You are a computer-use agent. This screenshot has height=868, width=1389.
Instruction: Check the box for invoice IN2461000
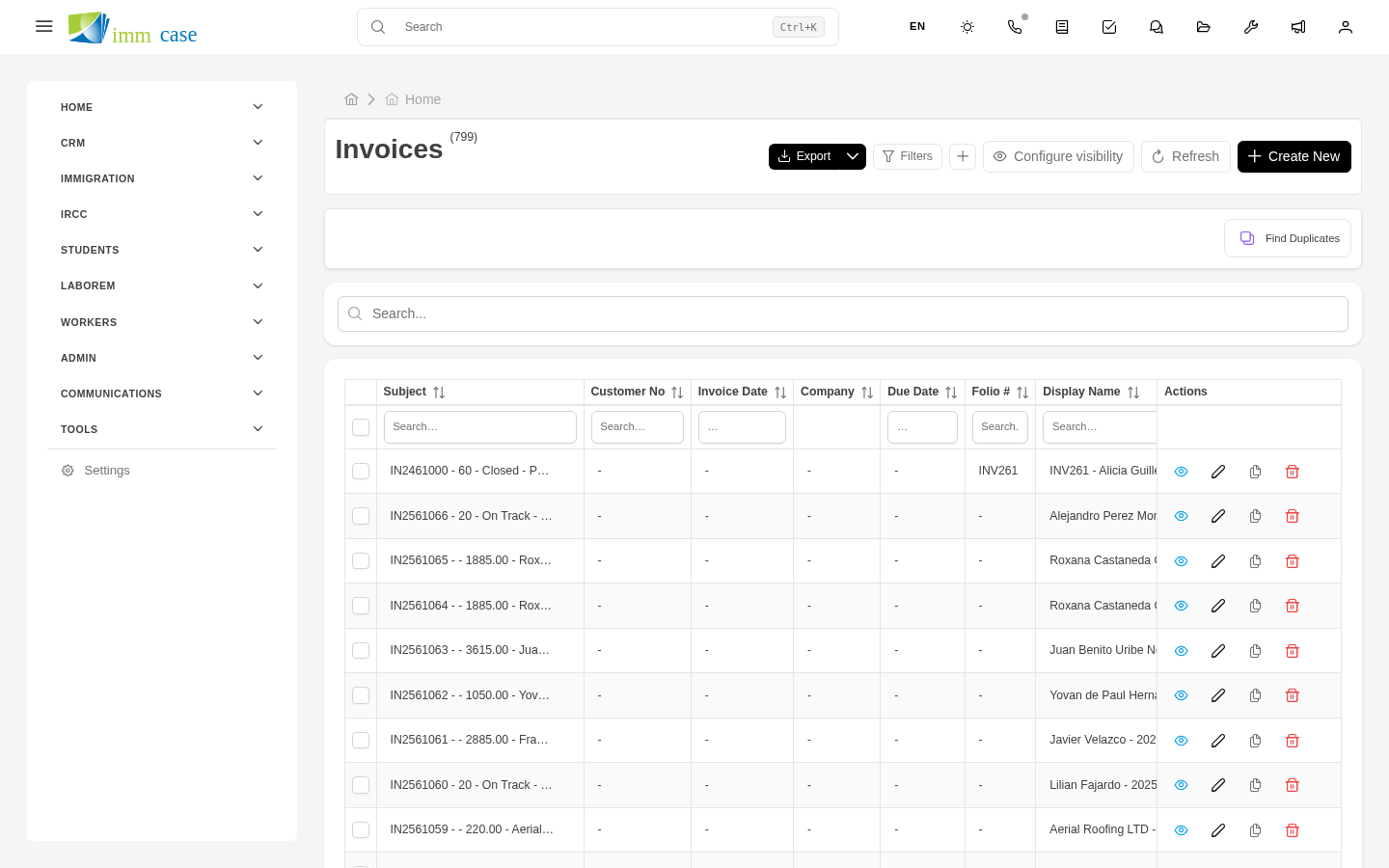pyautogui.click(x=361, y=472)
